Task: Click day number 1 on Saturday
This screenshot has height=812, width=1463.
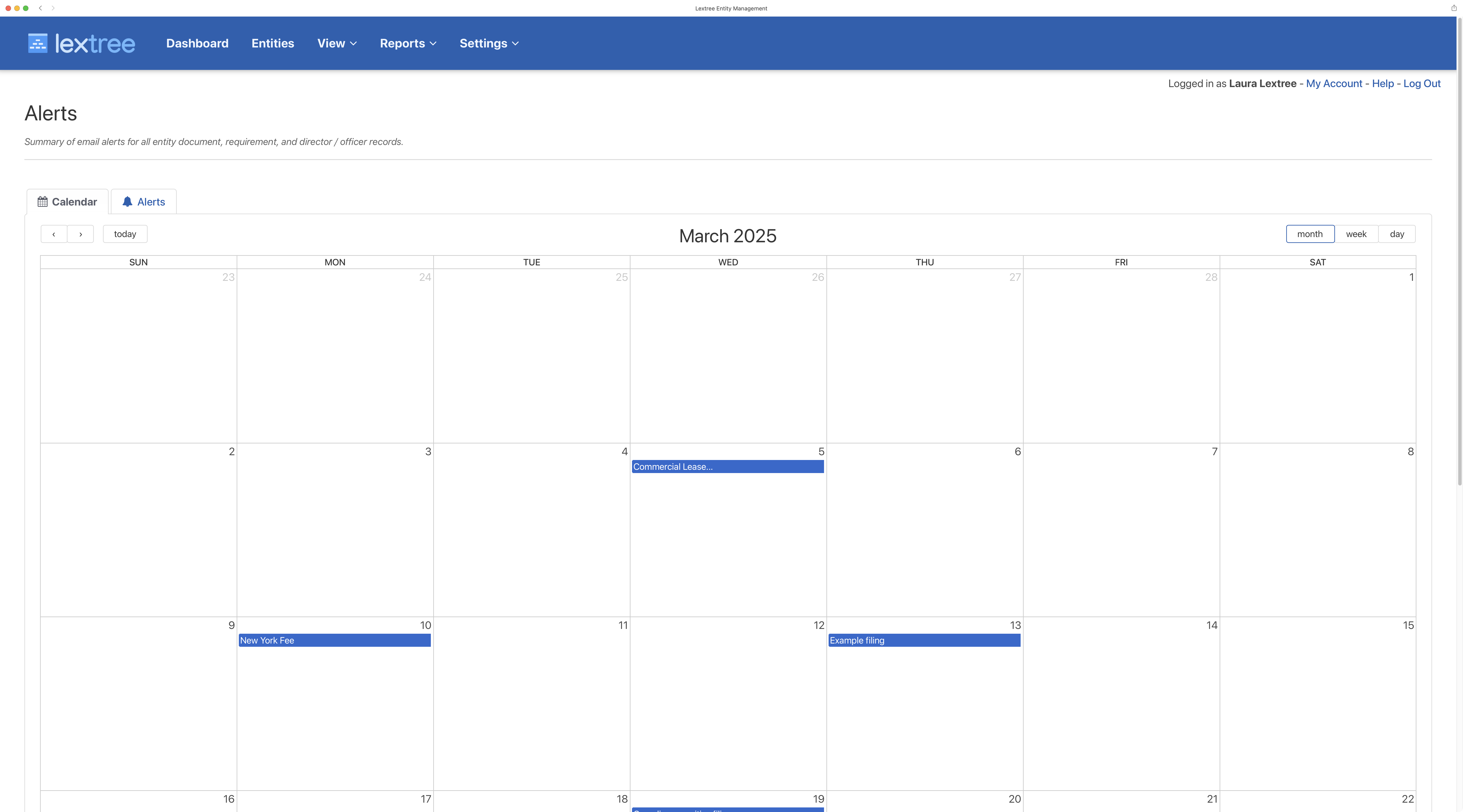Action: tap(1411, 277)
